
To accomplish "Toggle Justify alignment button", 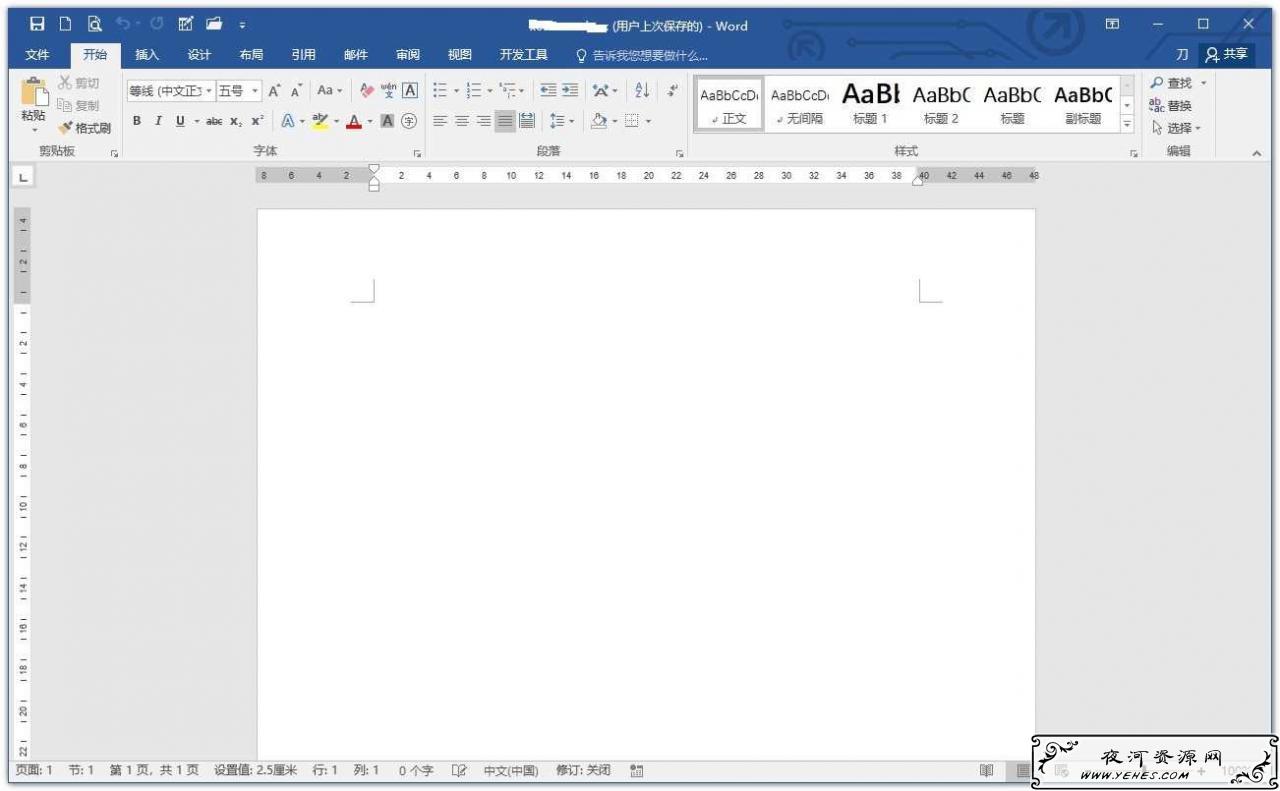I will tap(505, 121).
